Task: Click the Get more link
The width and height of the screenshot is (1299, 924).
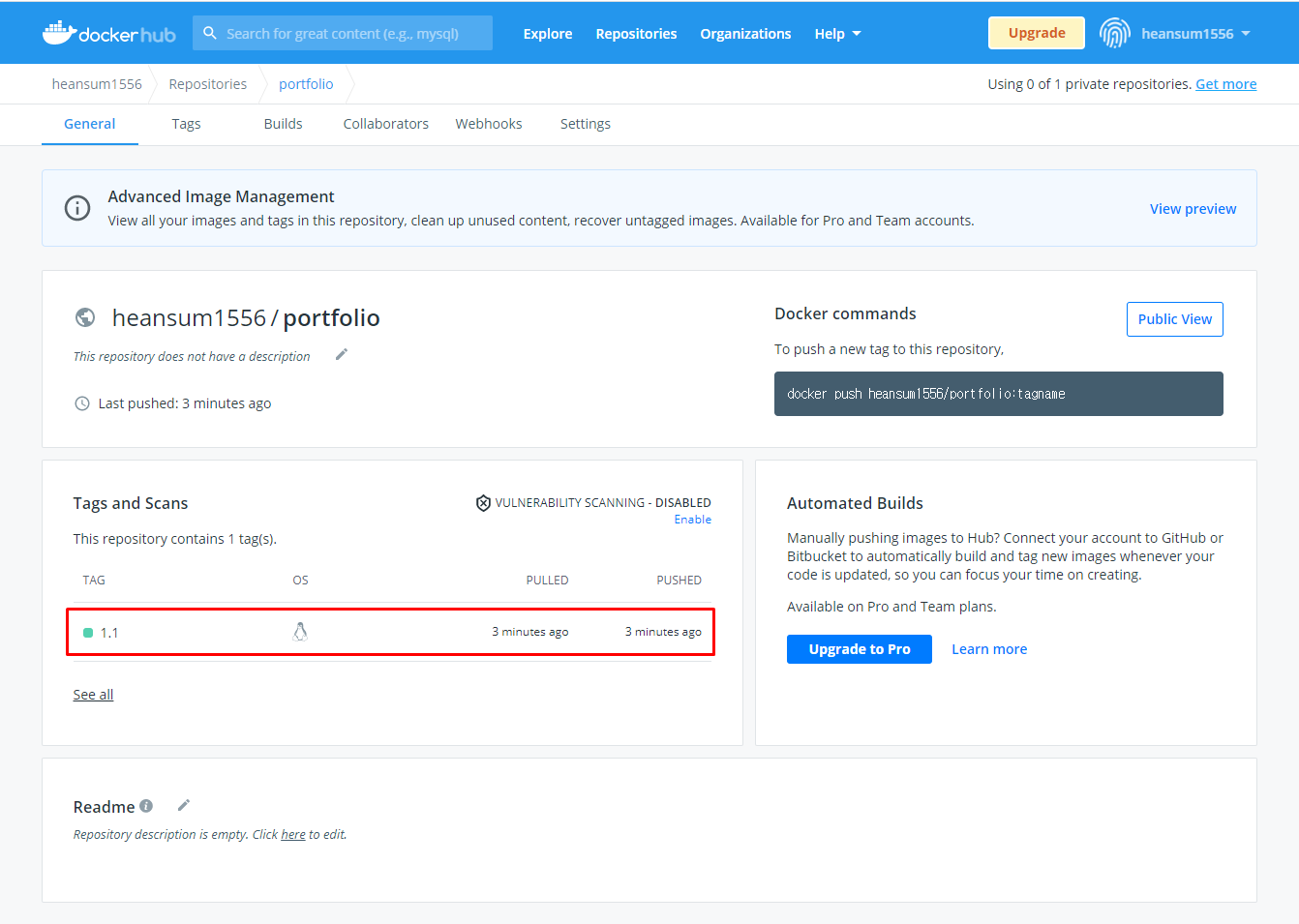Action: 1226,84
